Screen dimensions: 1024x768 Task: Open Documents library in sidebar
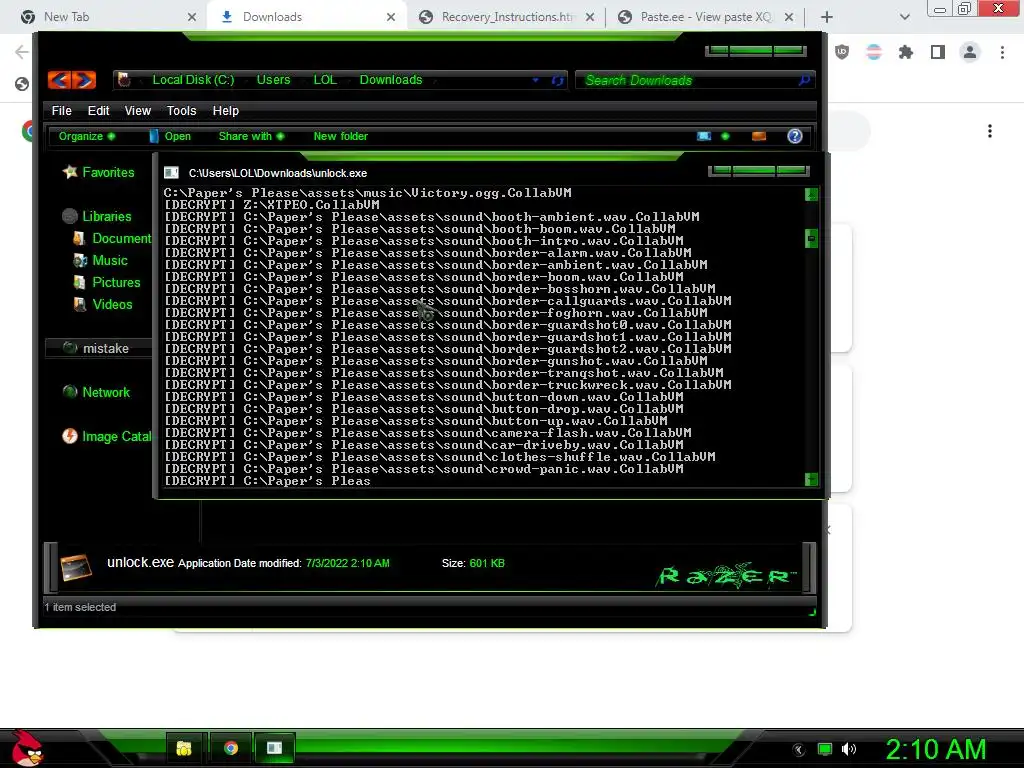[112, 238]
